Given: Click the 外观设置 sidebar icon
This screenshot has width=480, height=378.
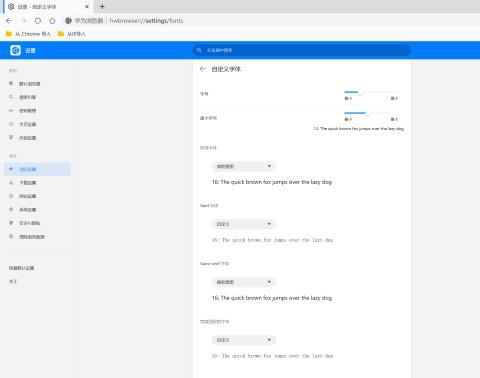Looking at the screenshot, I should [11, 137].
